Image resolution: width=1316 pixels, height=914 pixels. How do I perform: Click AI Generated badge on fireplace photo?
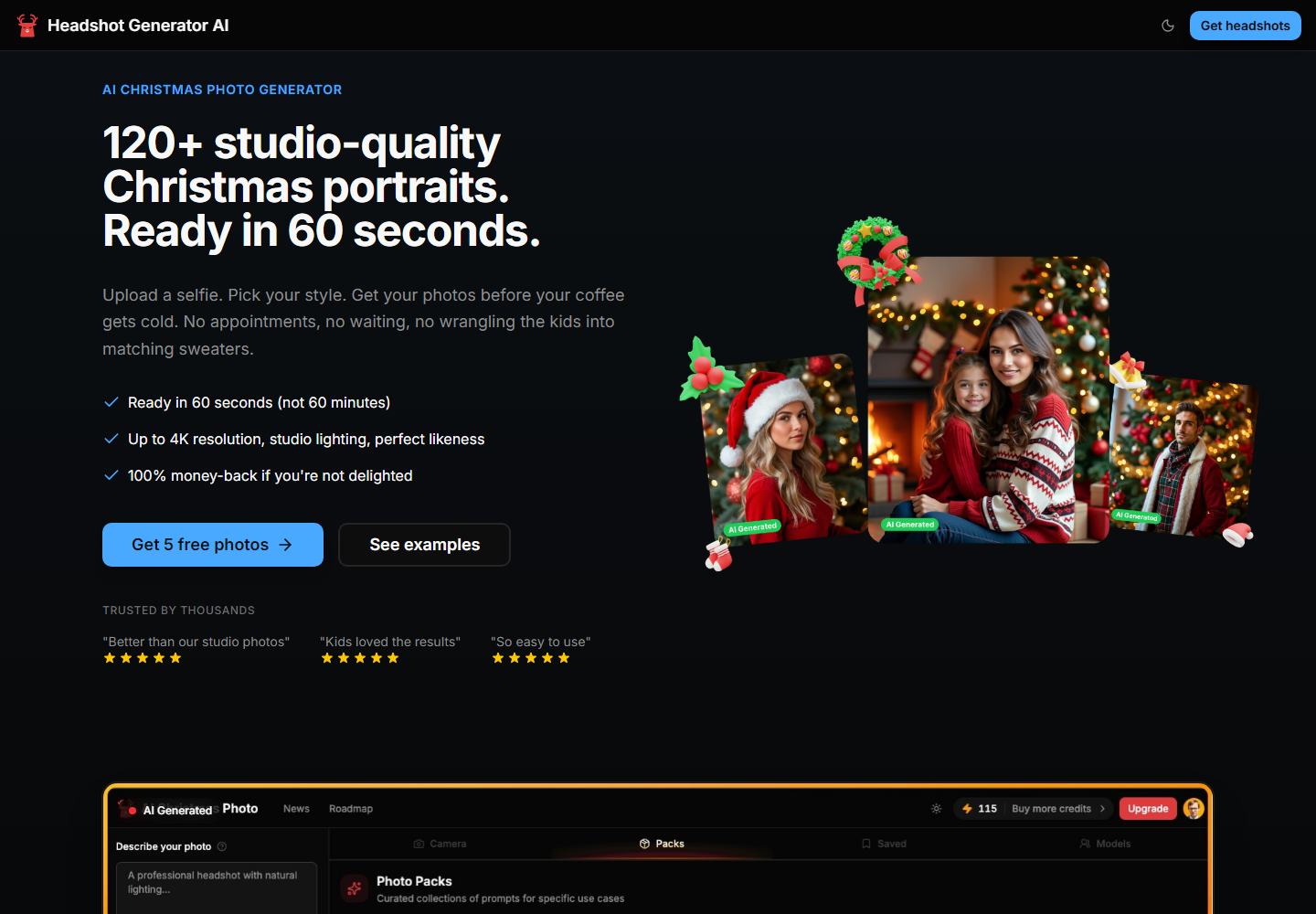pyautogui.click(x=910, y=525)
